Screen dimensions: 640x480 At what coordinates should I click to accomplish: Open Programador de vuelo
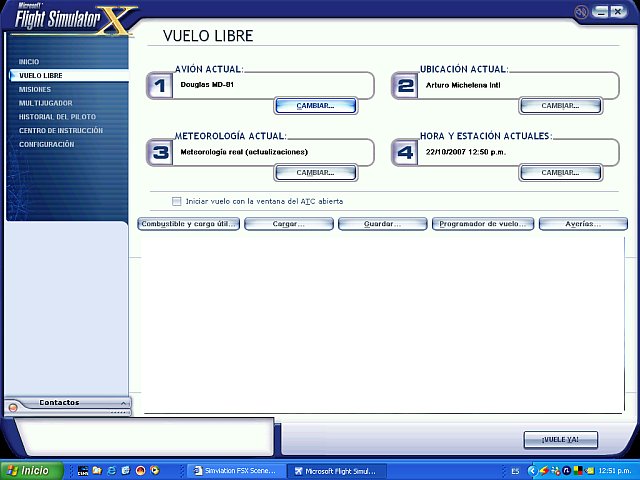(483, 224)
